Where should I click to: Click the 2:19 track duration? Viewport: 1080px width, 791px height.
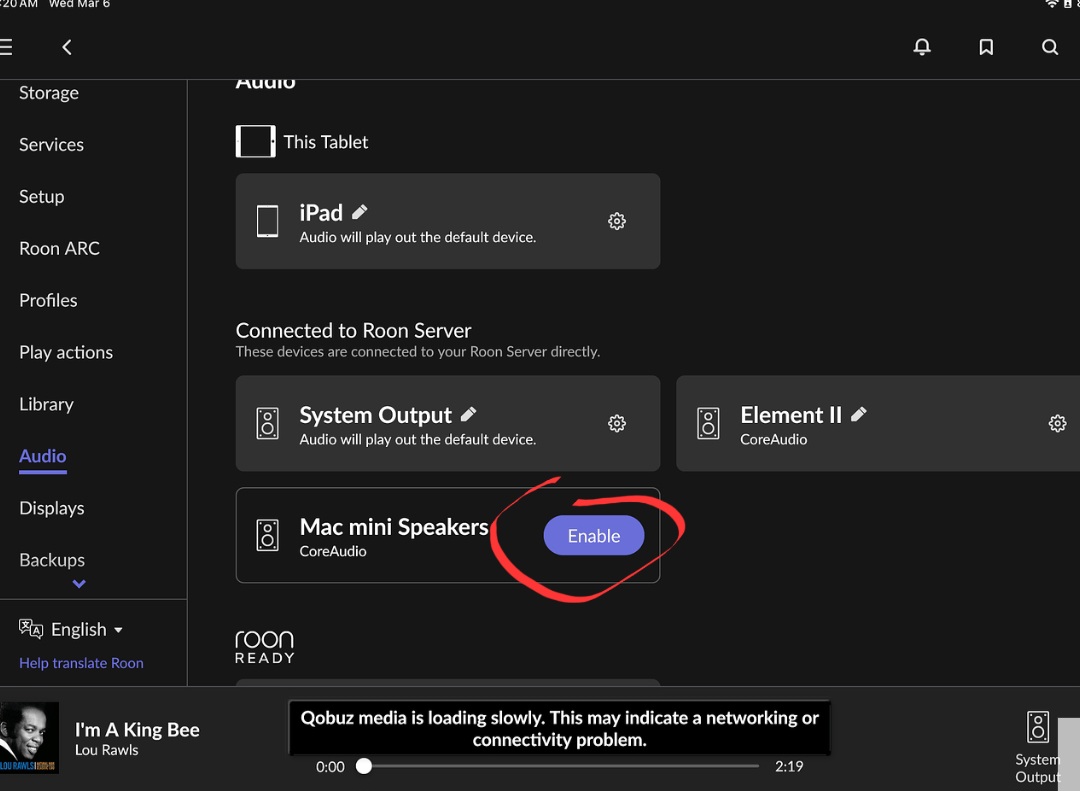(789, 766)
